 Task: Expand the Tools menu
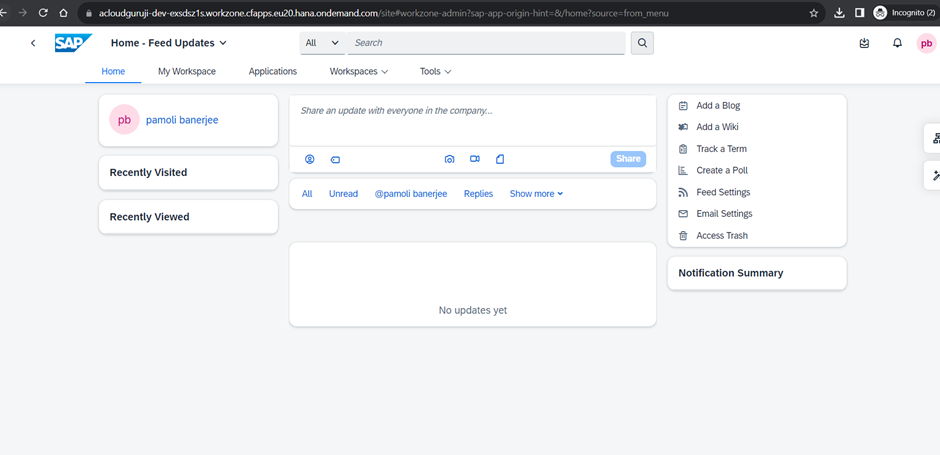point(435,71)
